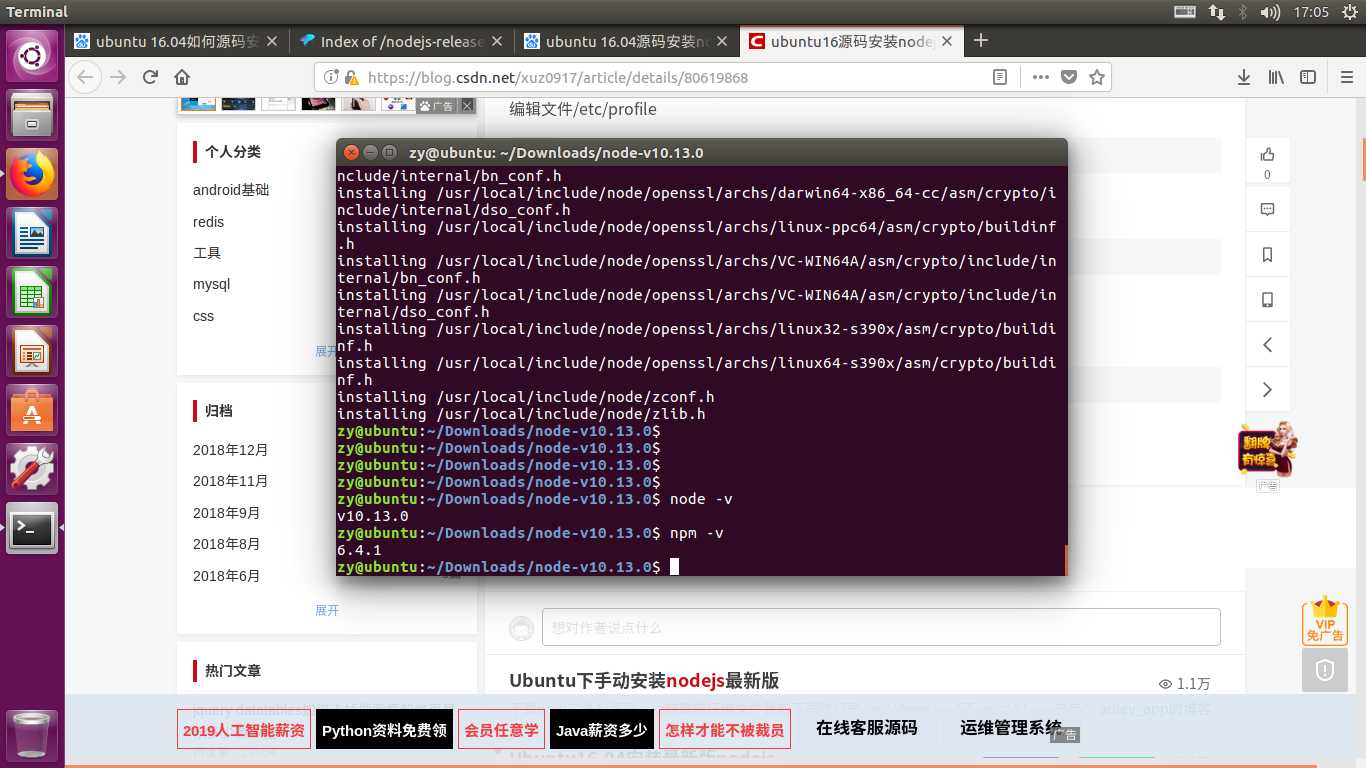Open a new Firefox tab
The image size is (1366, 768).
pos(981,41)
